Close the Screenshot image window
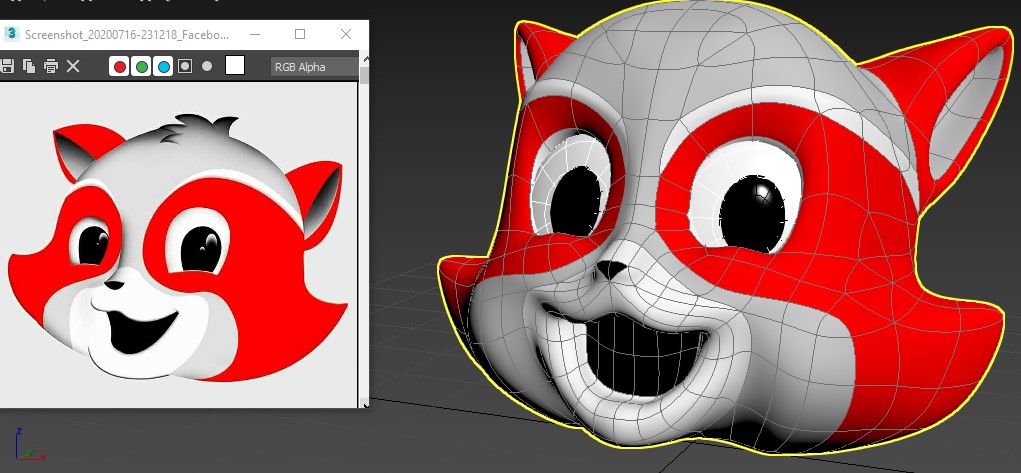1021x473 pixels. pos(346,34)
